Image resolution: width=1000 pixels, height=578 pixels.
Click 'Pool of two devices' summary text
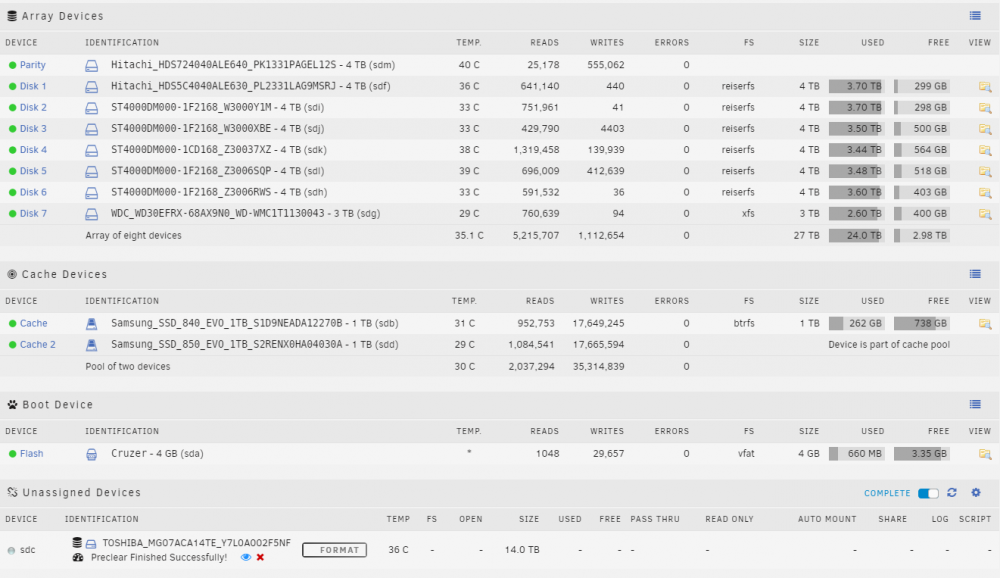[x=128, y=367]
